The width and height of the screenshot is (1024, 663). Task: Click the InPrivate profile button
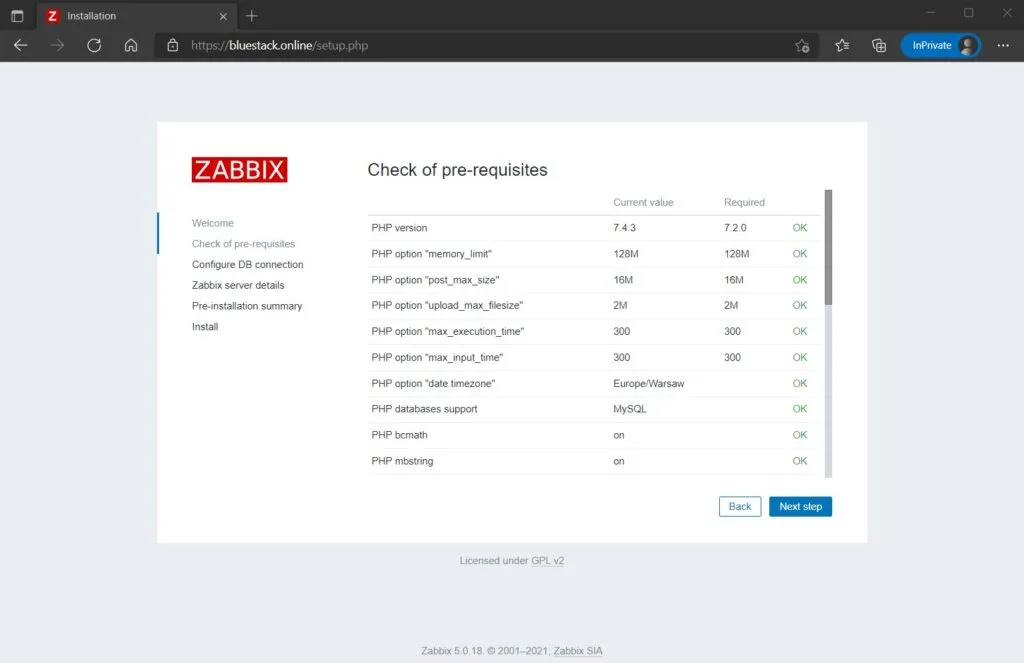pos(940,45)
